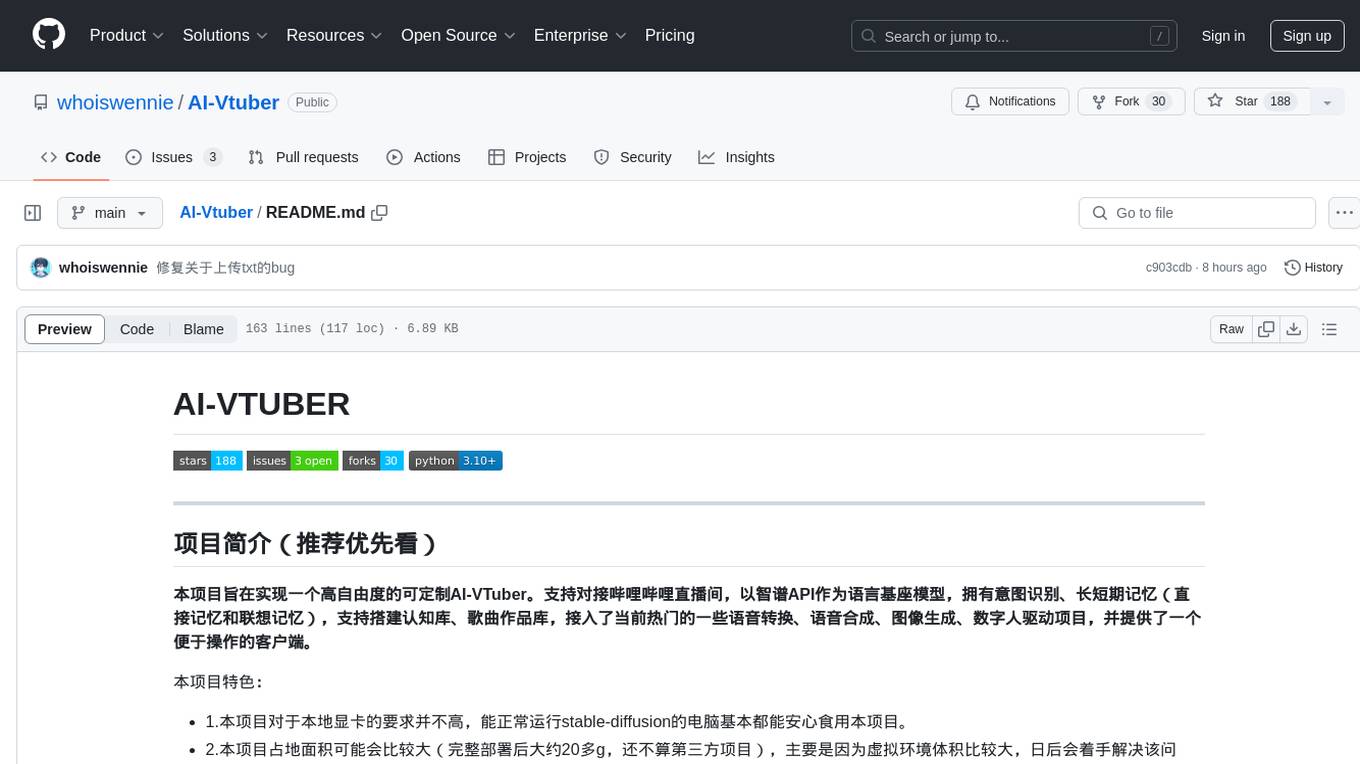
Task: Click the issues 3 open badge
Action: tap(292, 461)
